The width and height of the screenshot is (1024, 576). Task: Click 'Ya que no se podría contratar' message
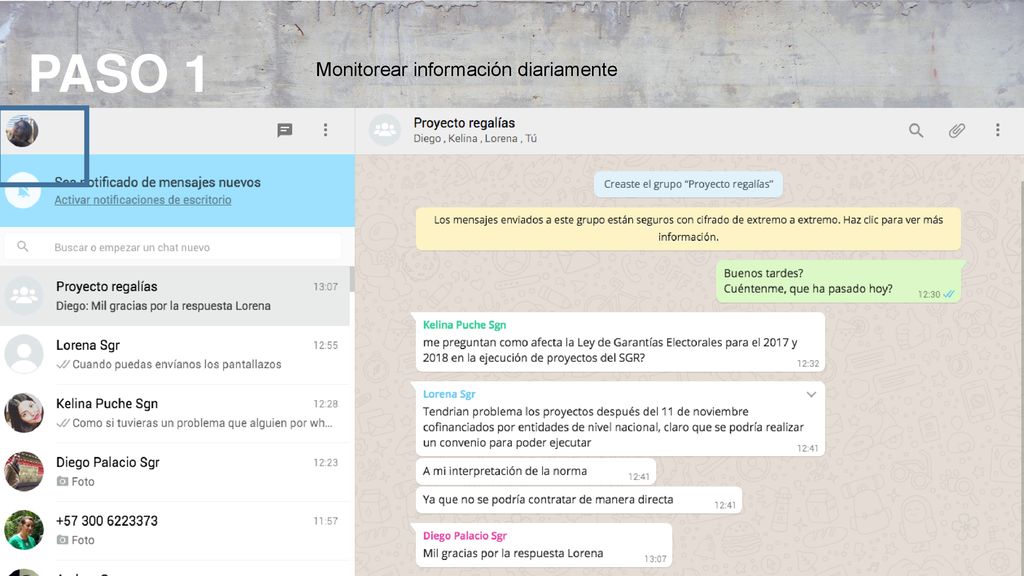(579, 500)
